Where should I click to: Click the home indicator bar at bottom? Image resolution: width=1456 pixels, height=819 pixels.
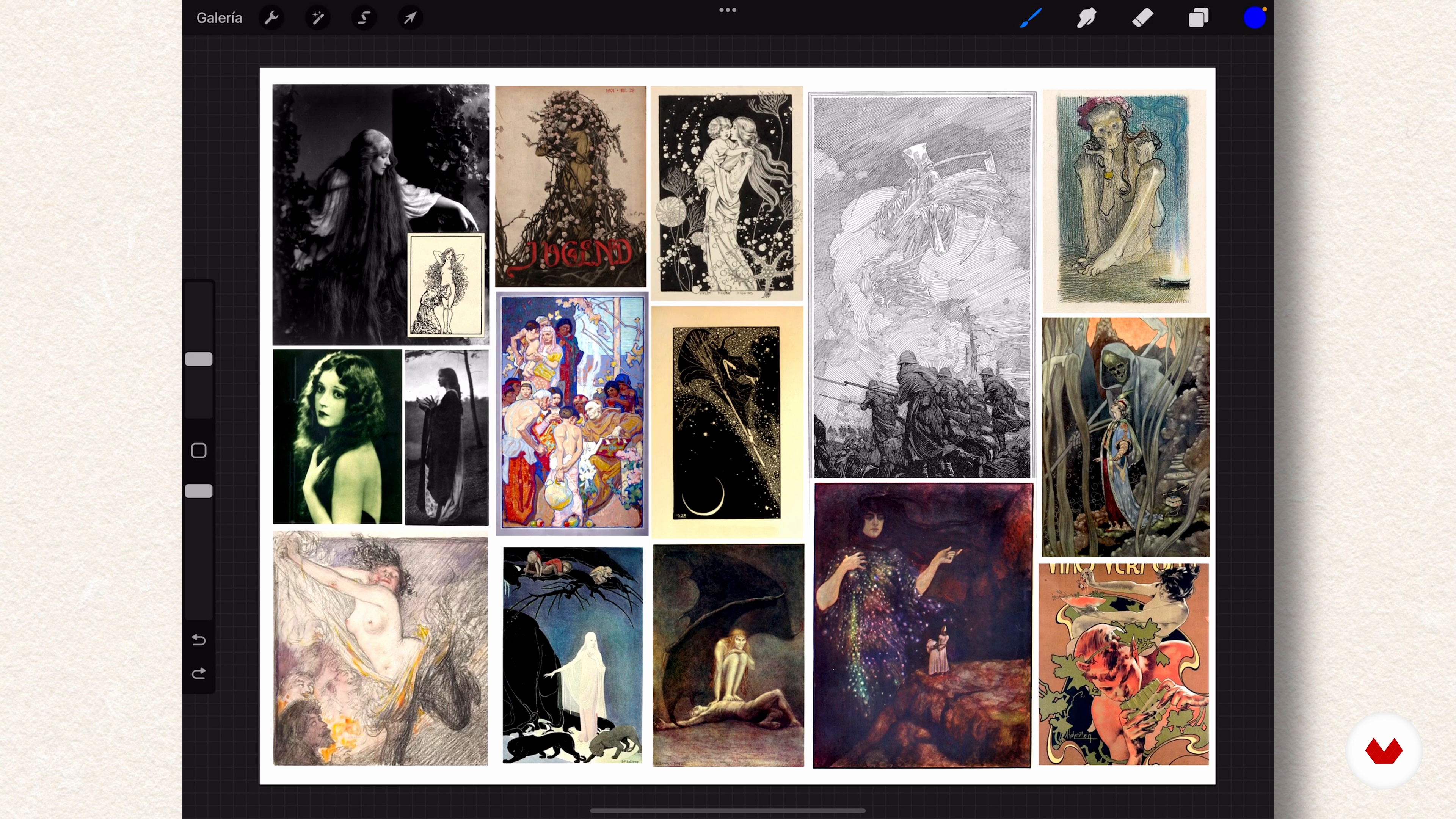[728, 811]
